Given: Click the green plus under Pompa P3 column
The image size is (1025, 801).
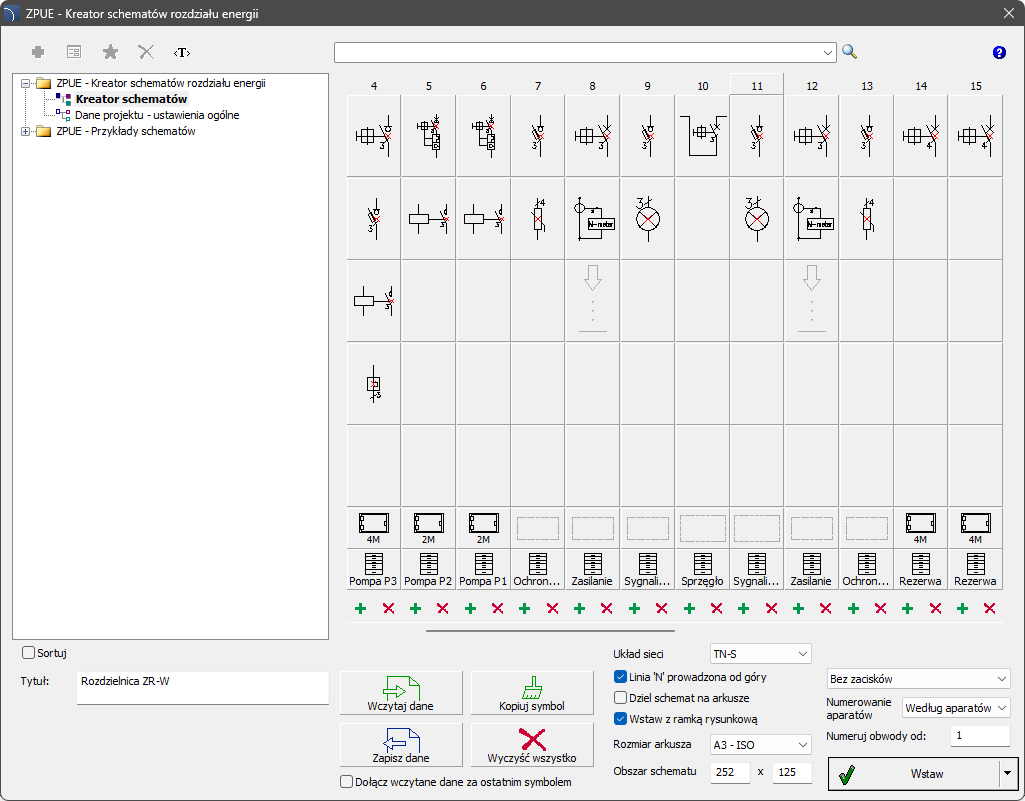Looking at the screenshot, I should pos(360,608).
